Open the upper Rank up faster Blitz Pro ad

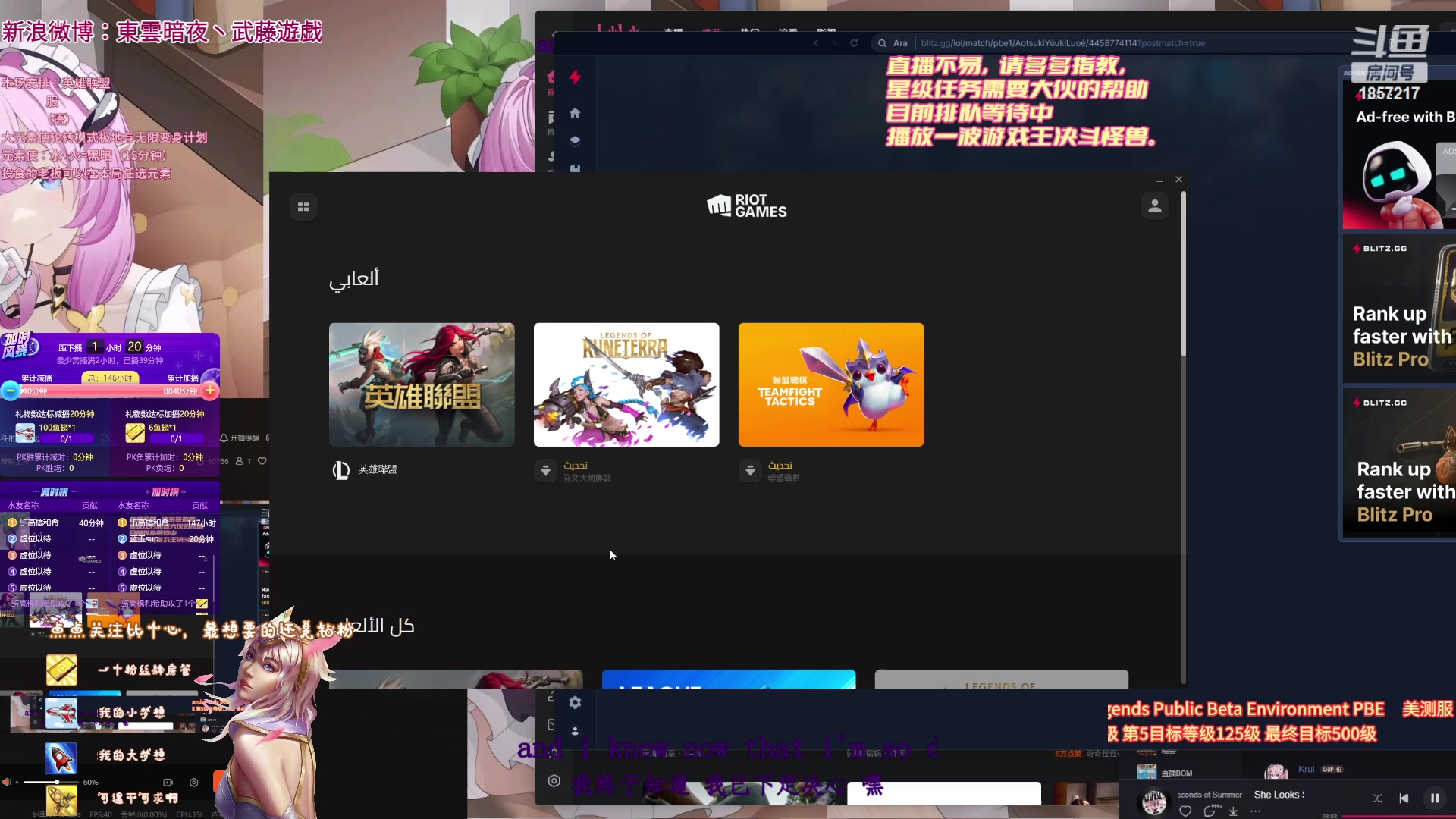[x=1399, y=309]
